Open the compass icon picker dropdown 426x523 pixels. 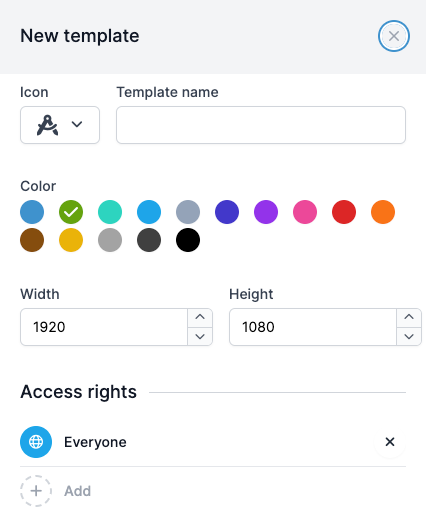click(x=60, y=125)
